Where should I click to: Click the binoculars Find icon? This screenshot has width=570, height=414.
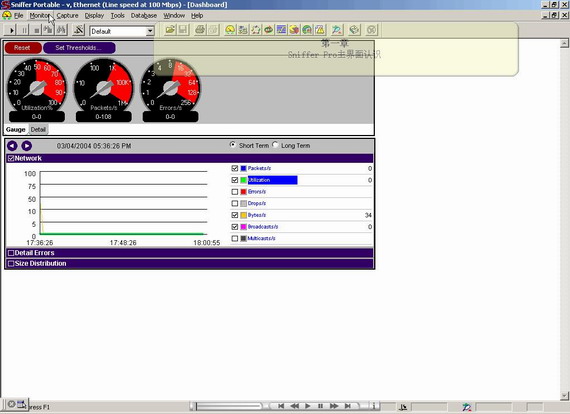[x=61, y=30]
